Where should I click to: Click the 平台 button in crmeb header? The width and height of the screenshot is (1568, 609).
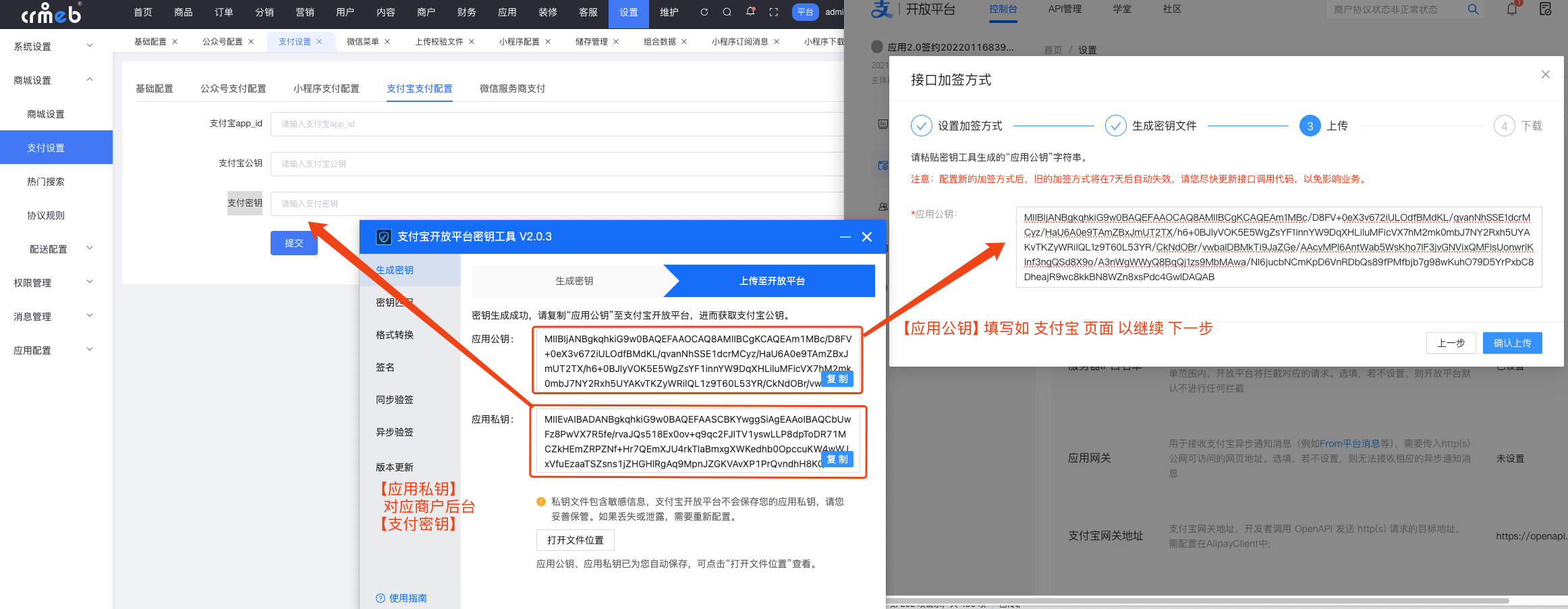pos(805,12)
